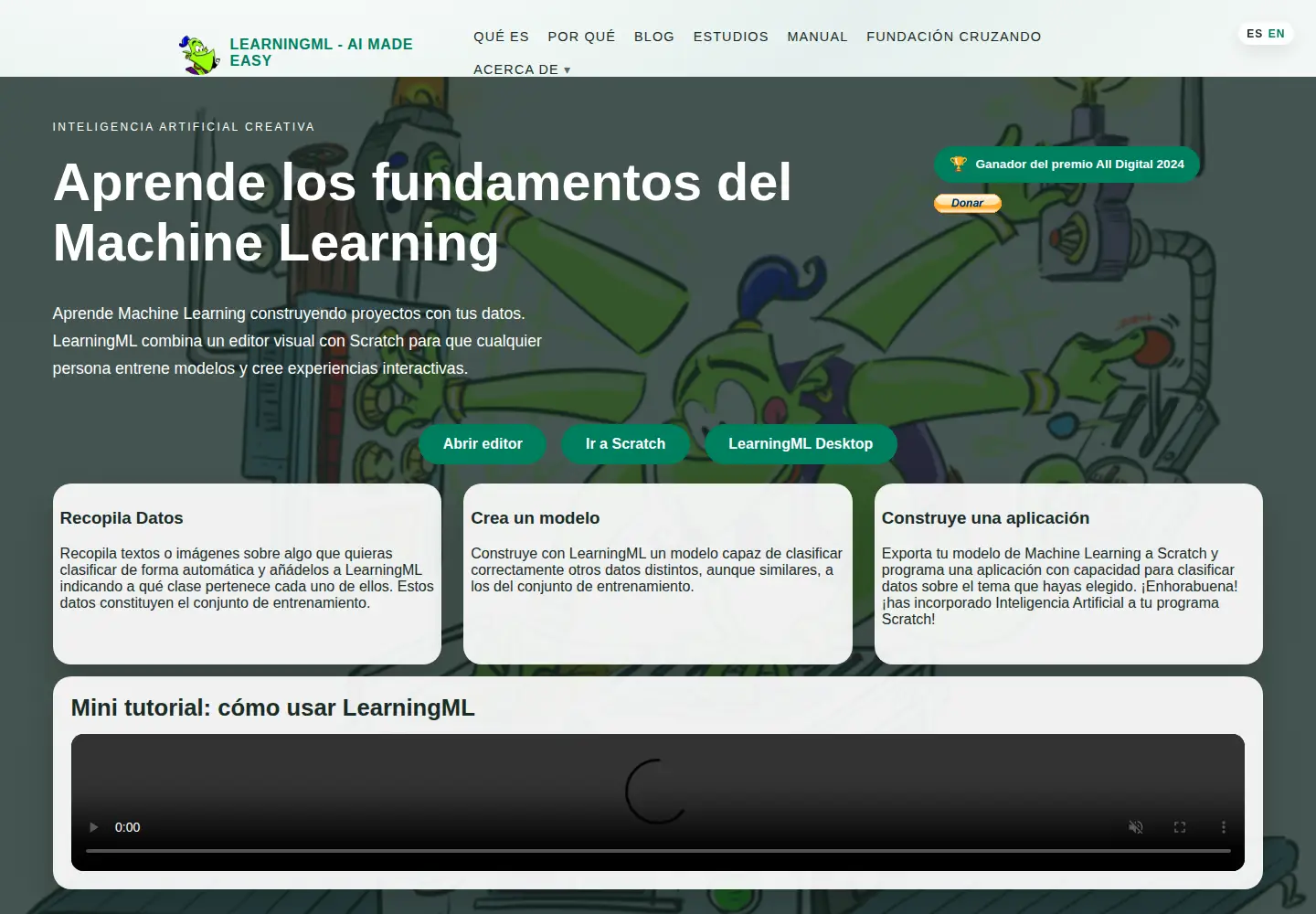Click the LEARNINGML - AI MADE EASY title

click(x=321, y=52)
